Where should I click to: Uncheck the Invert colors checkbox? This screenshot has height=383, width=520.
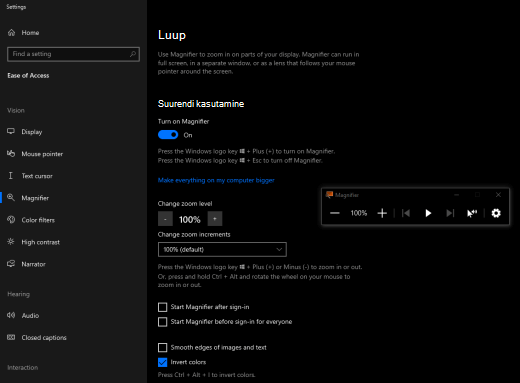point(162,362)
